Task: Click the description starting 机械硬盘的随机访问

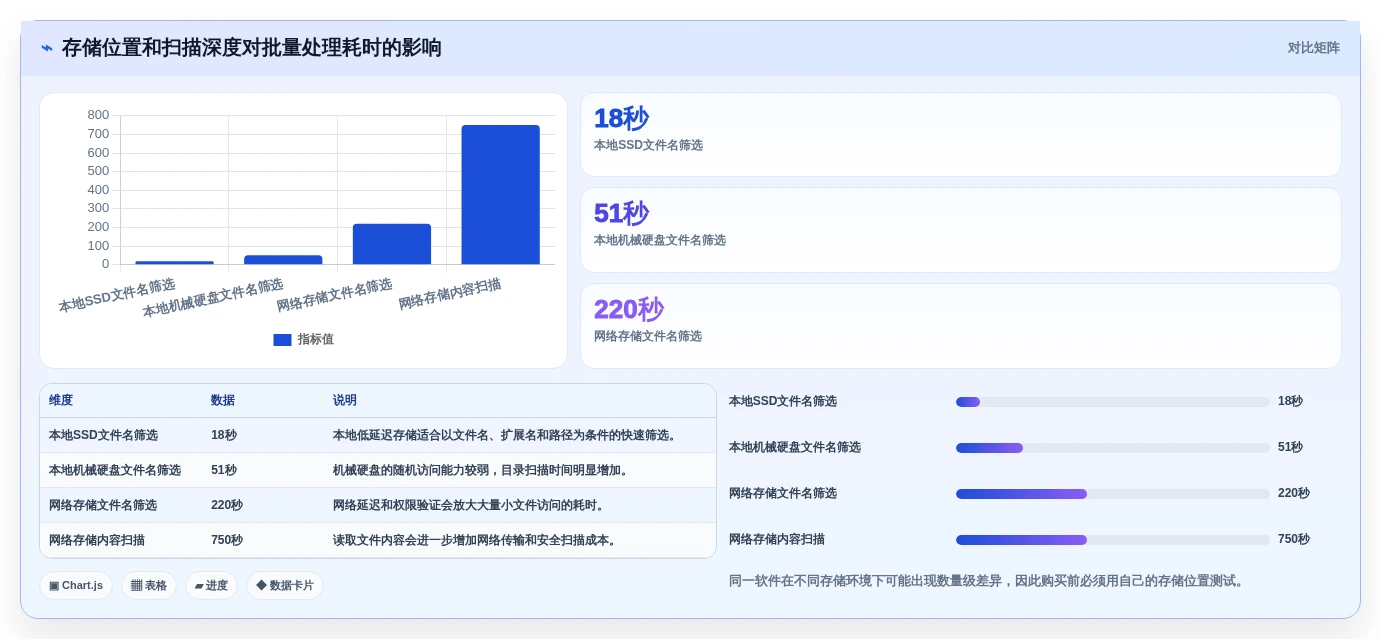Action: pos(482,470)
